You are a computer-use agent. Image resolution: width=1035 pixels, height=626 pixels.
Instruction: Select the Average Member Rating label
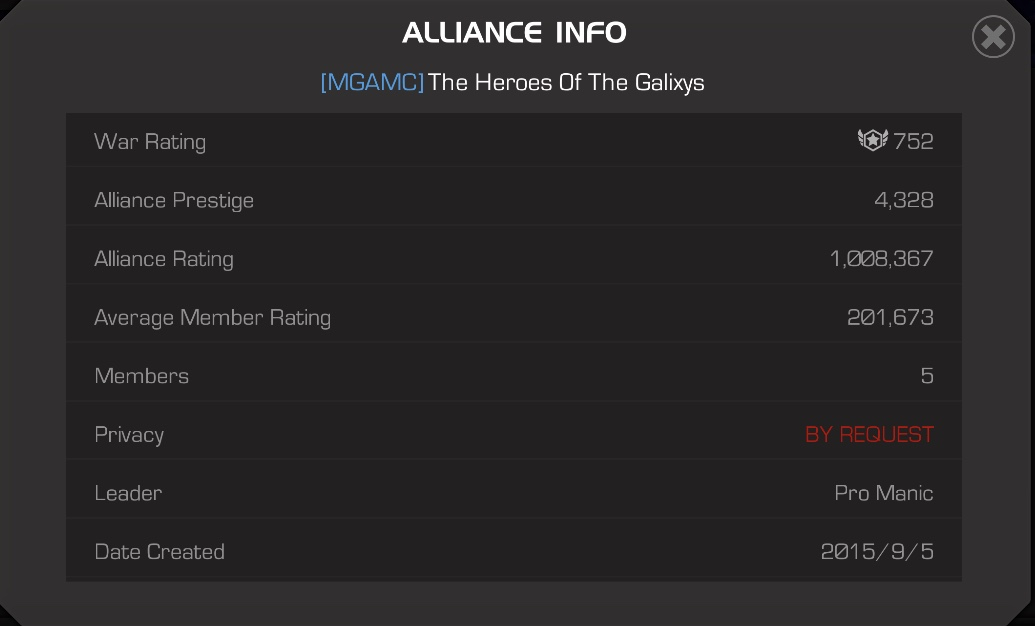[213, 318]
